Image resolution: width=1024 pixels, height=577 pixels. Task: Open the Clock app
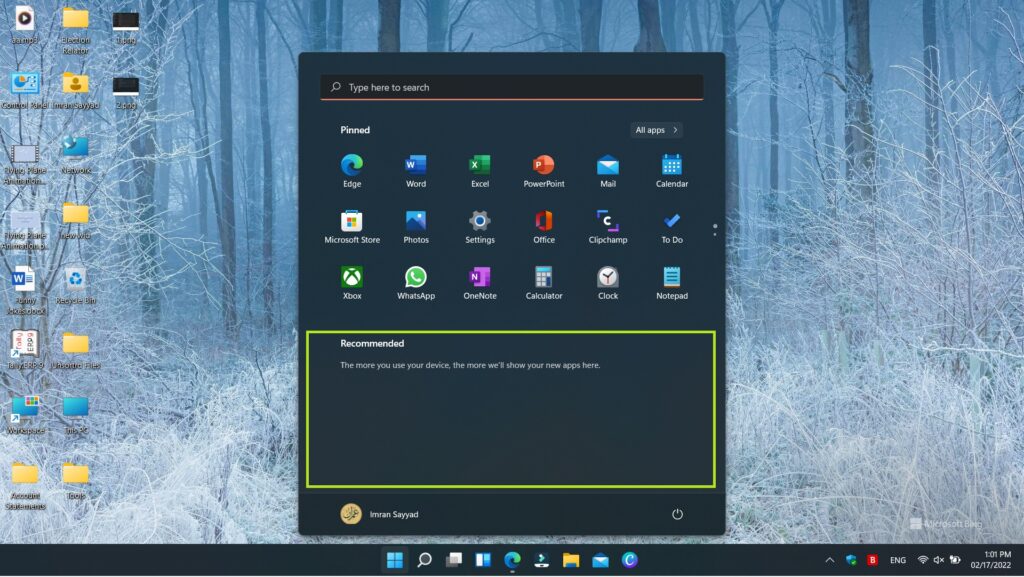click(607, 283)
